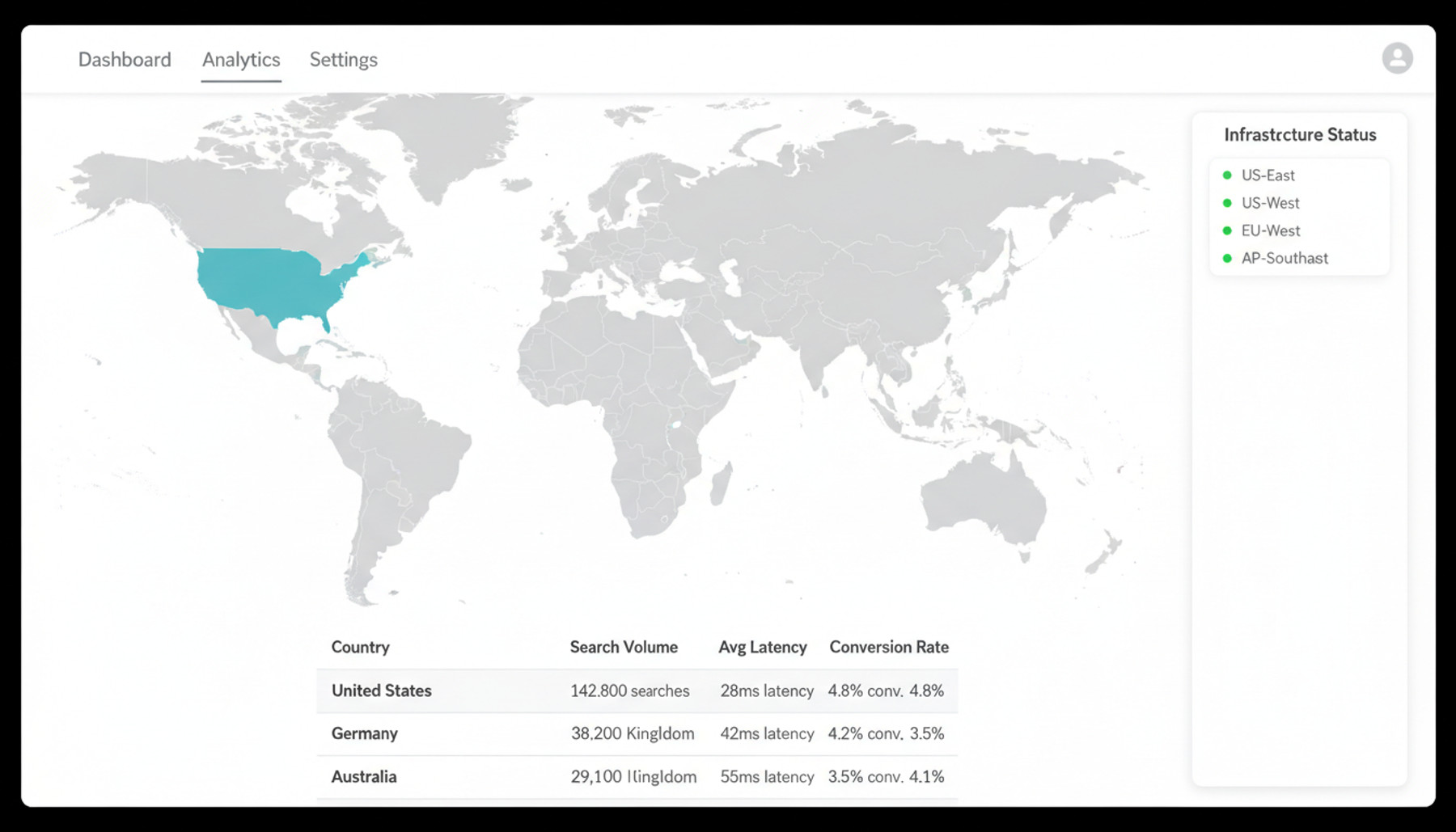Click the EU-West green status dot
This screenshot has height=832, width=1456.
[x=1227, y=230]
